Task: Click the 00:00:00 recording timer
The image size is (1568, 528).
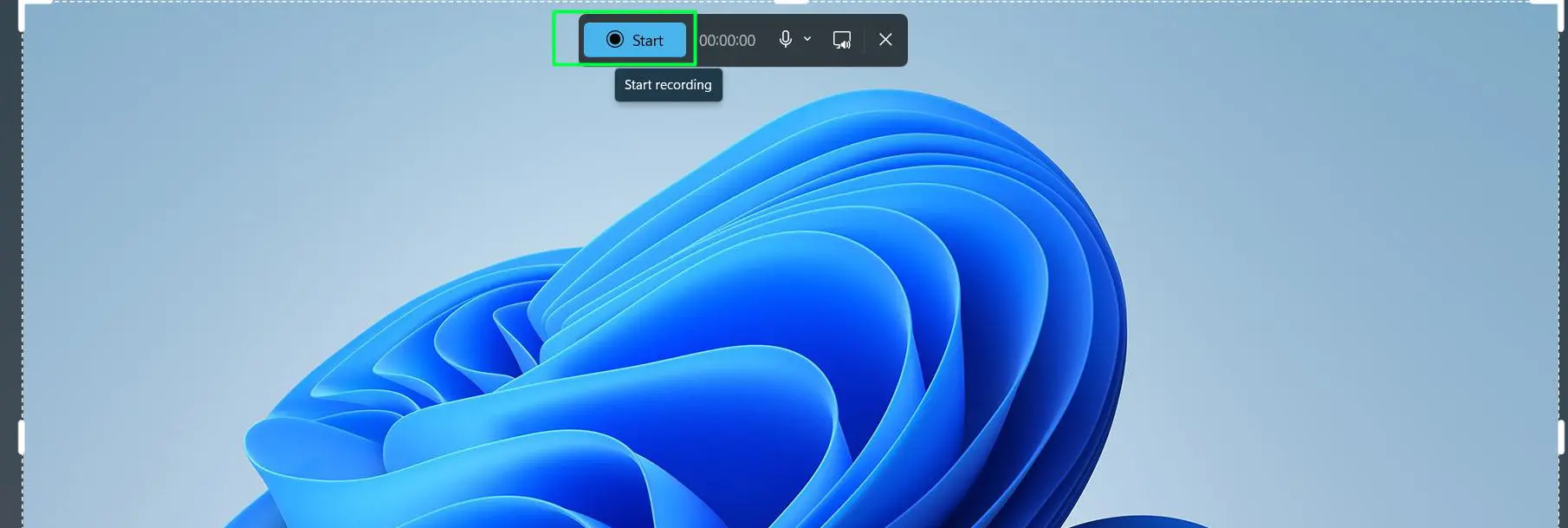Action: point(727,41)
